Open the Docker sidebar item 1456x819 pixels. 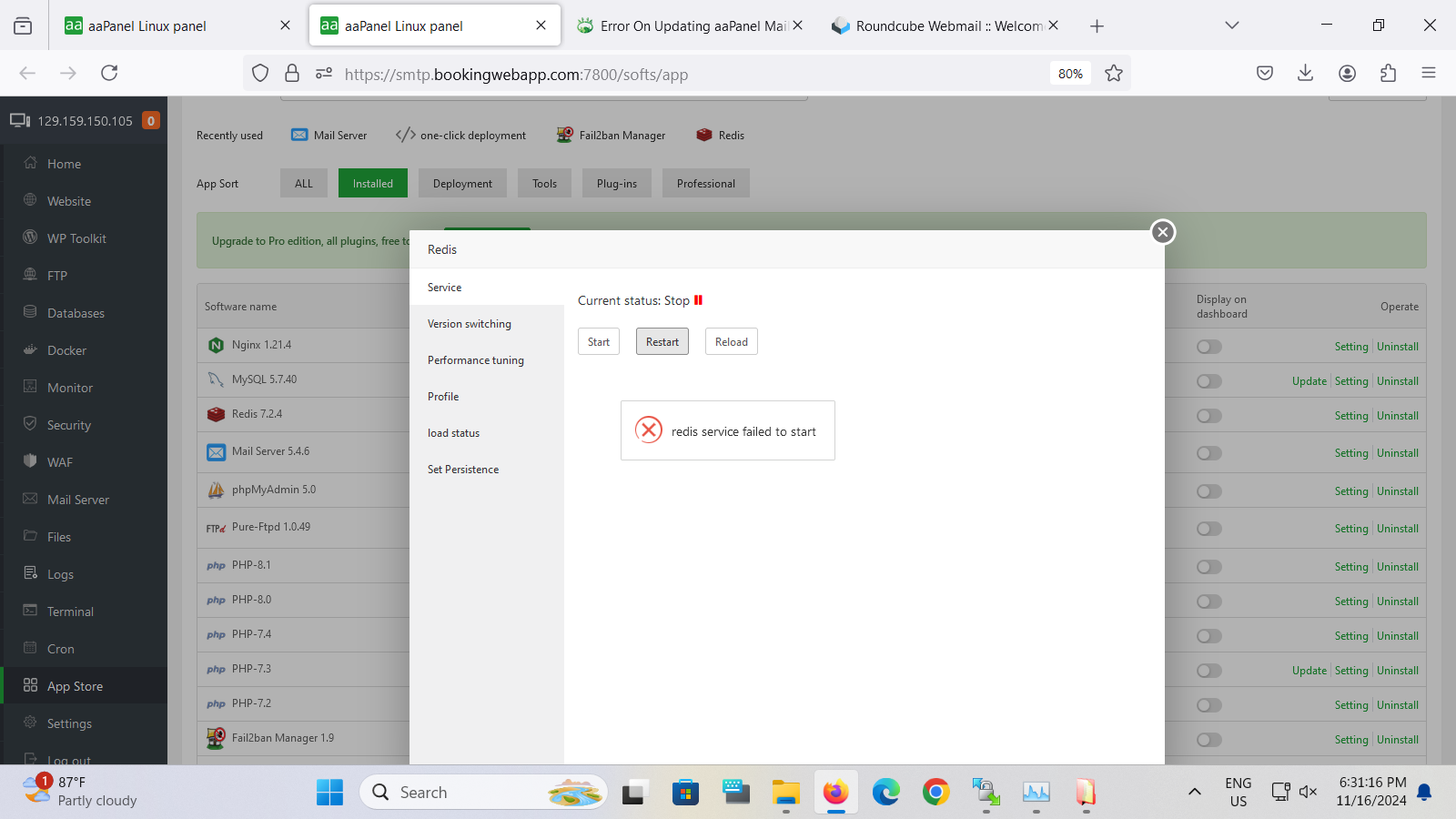(66, 350)
